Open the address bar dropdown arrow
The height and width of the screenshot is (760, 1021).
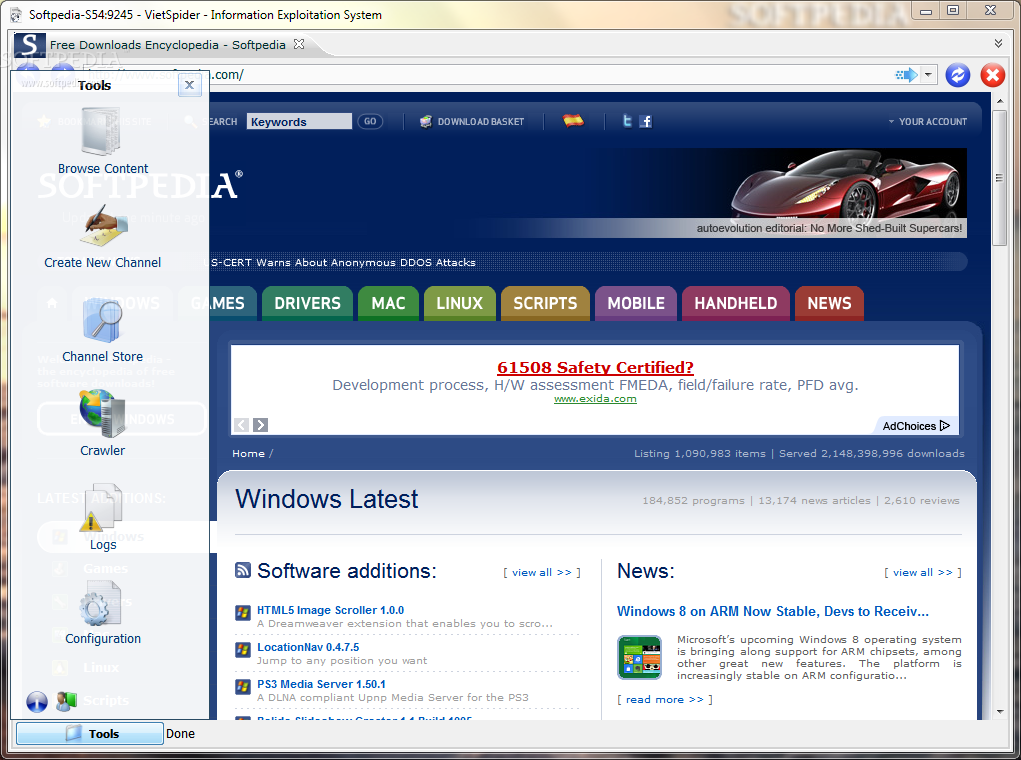[x=928, y=75]
